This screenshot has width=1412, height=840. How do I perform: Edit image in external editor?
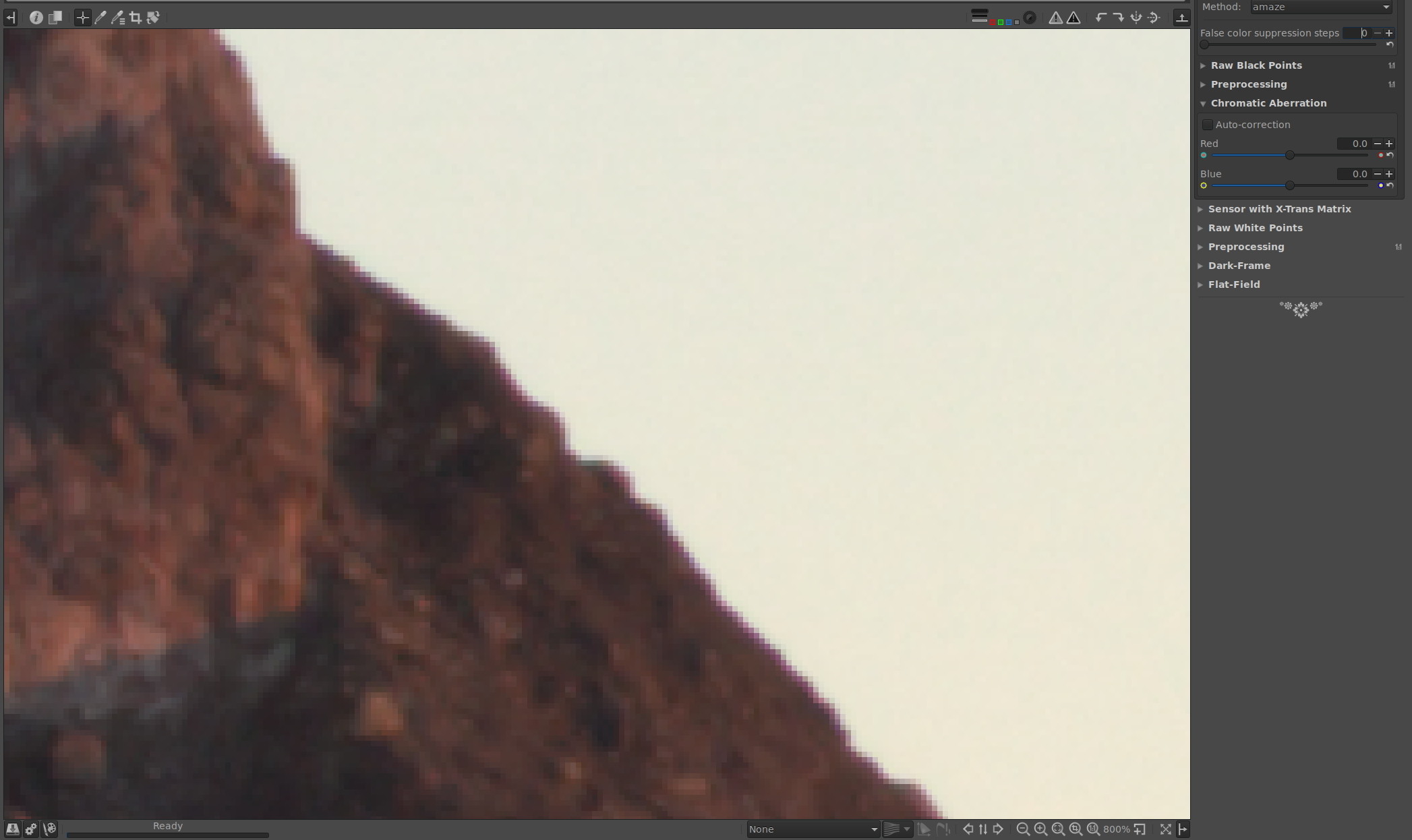point(50,829)
